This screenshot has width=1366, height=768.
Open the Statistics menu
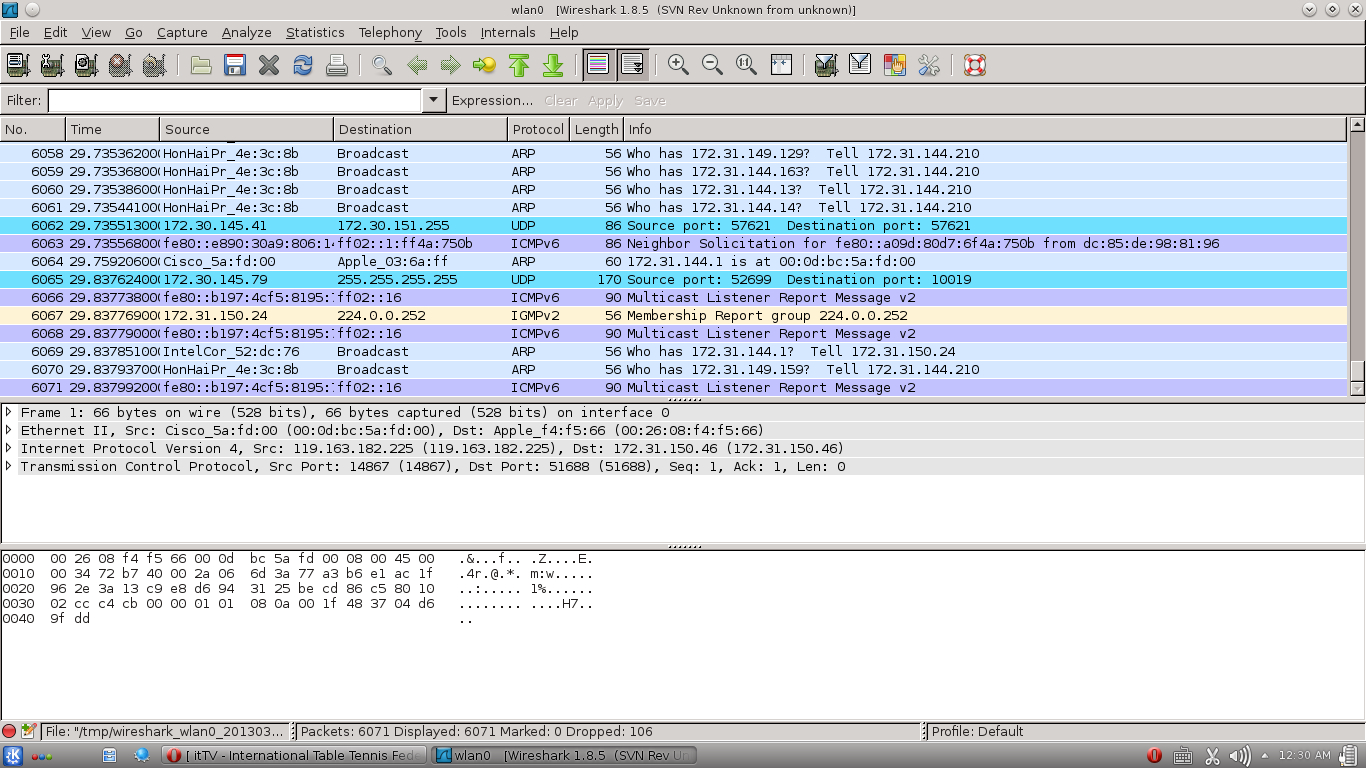[314, 32]
